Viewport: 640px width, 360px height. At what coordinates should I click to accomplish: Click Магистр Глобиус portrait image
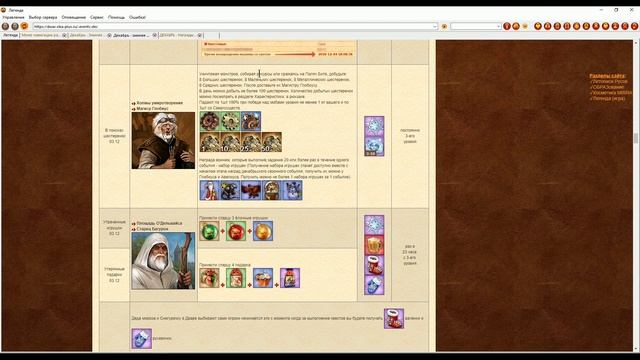click(x=163, y=140)
